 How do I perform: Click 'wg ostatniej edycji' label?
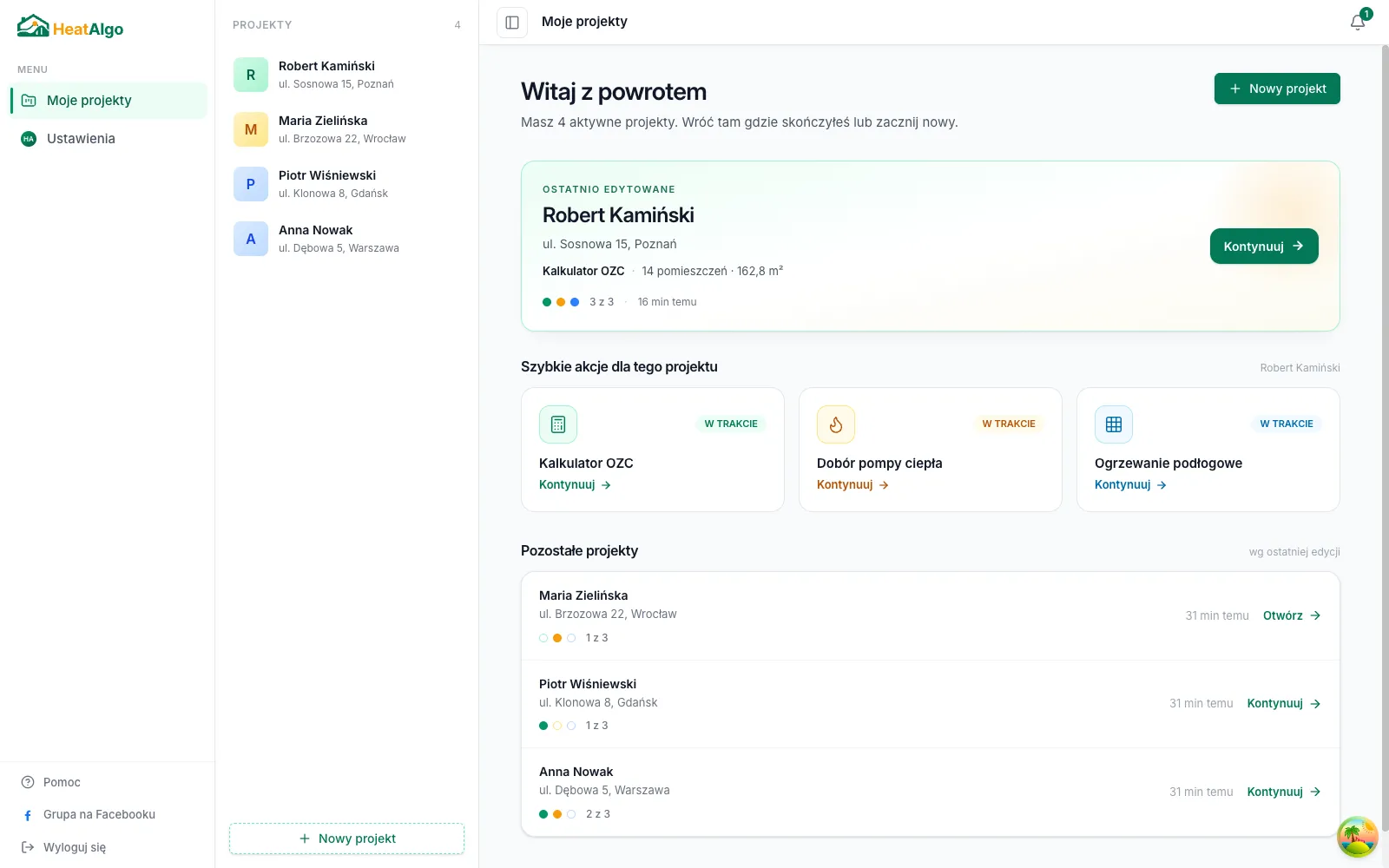[x=1294, y=552]
